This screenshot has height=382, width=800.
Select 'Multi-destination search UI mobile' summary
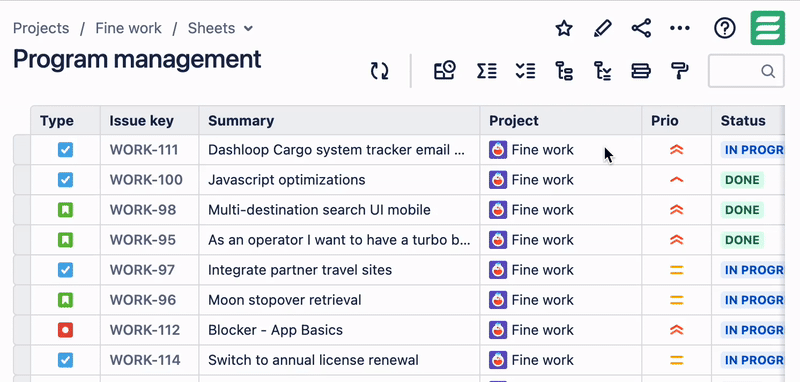click(x=339, y=210)
